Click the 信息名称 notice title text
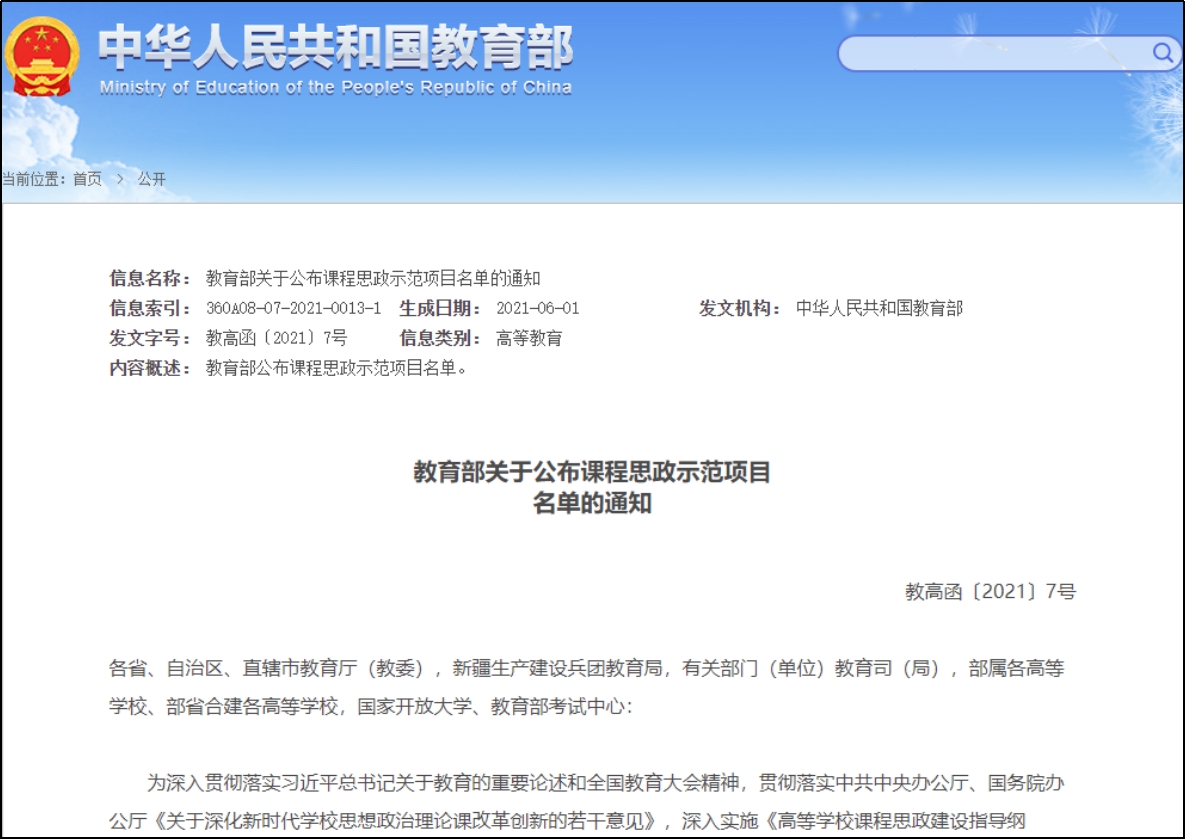 coord(372,278)
